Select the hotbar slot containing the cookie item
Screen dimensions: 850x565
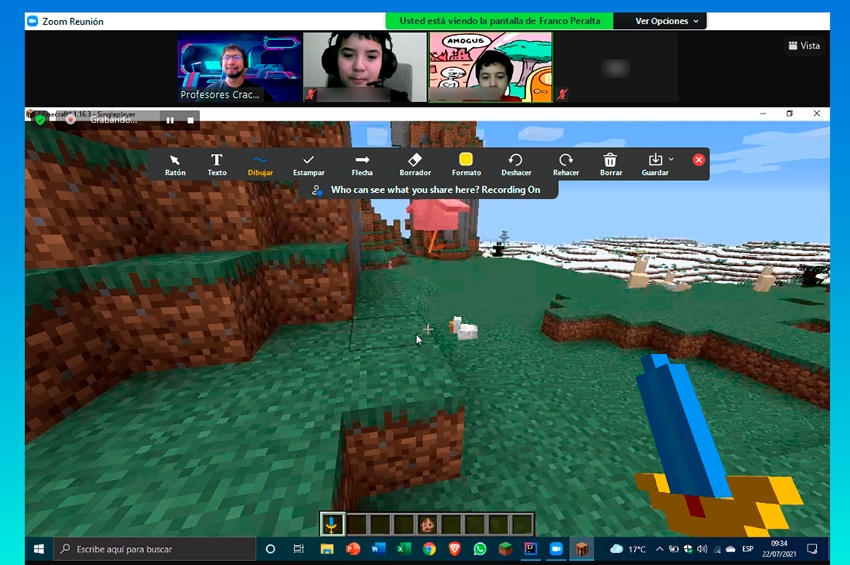tap(428, 524)
